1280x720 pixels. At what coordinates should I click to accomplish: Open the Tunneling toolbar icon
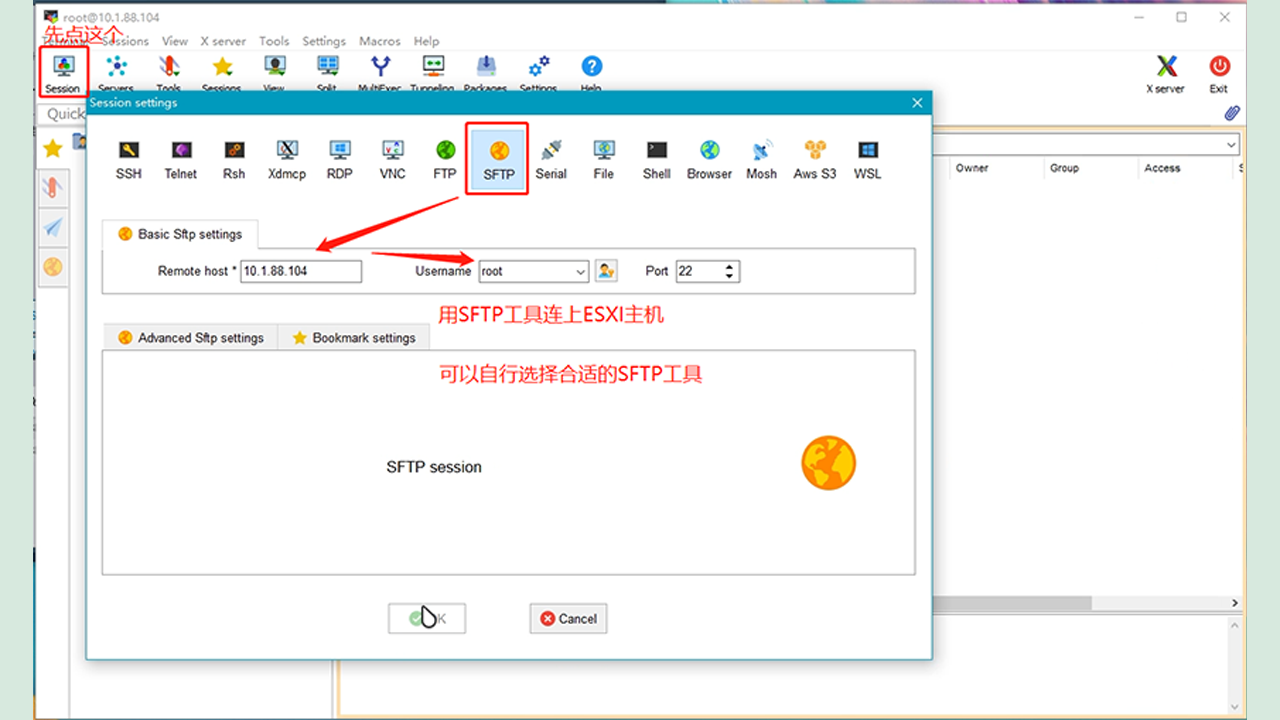click(x=433, y=73)
